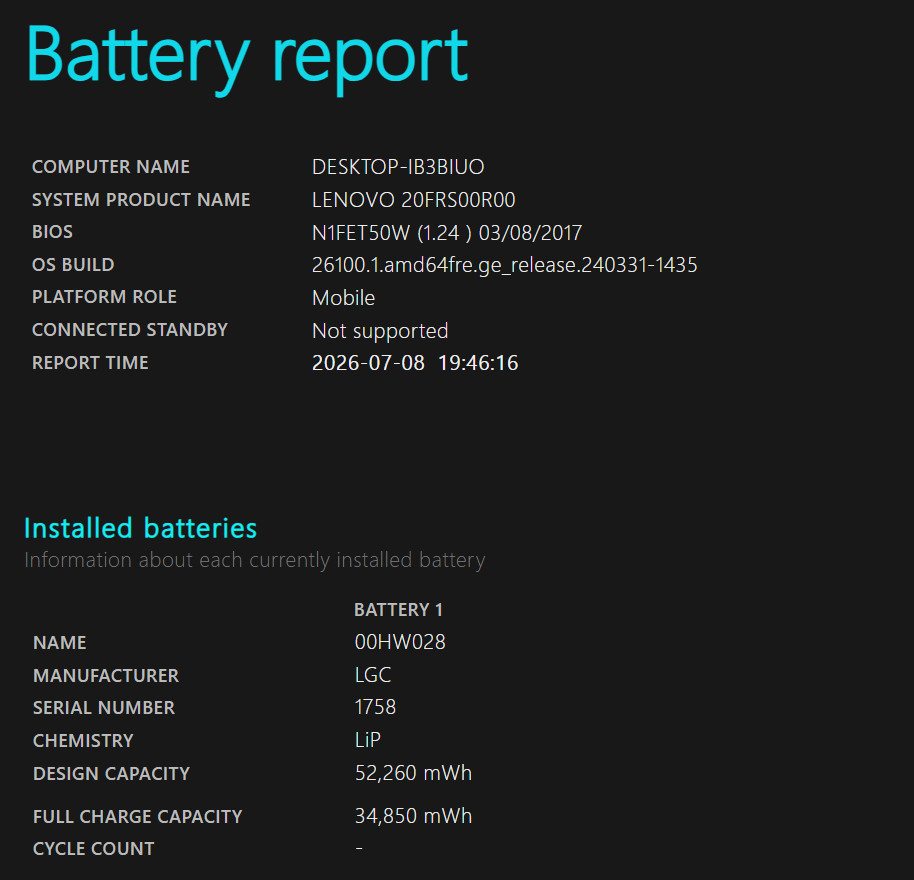Select the computer name DESKTOP-IB3BIUO
Image resolution: width=914 pixels, height=880 pixels.
pyautogui.click(x=398, y=167)
